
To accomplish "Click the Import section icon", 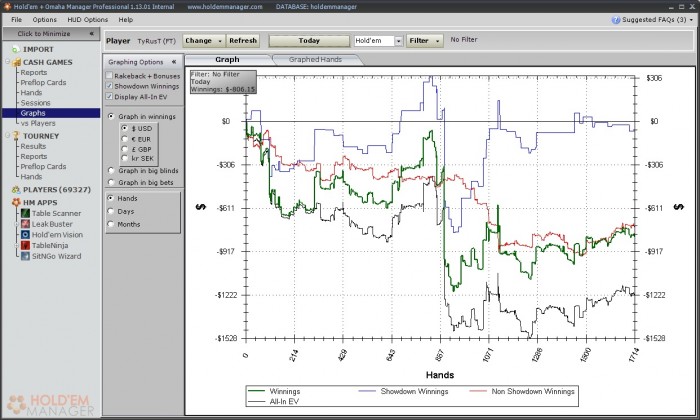I will coord(15,48).
